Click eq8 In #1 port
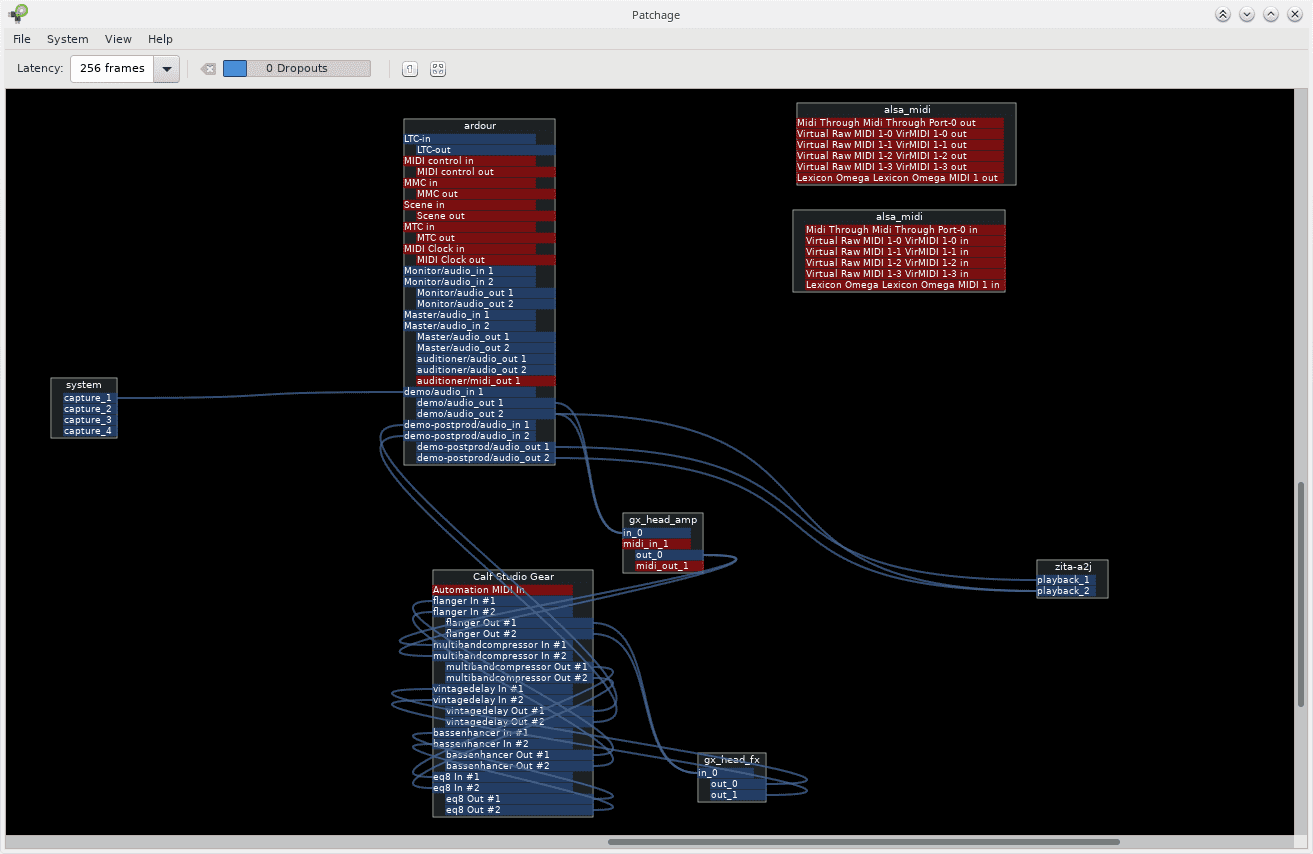 coord(503,777)
